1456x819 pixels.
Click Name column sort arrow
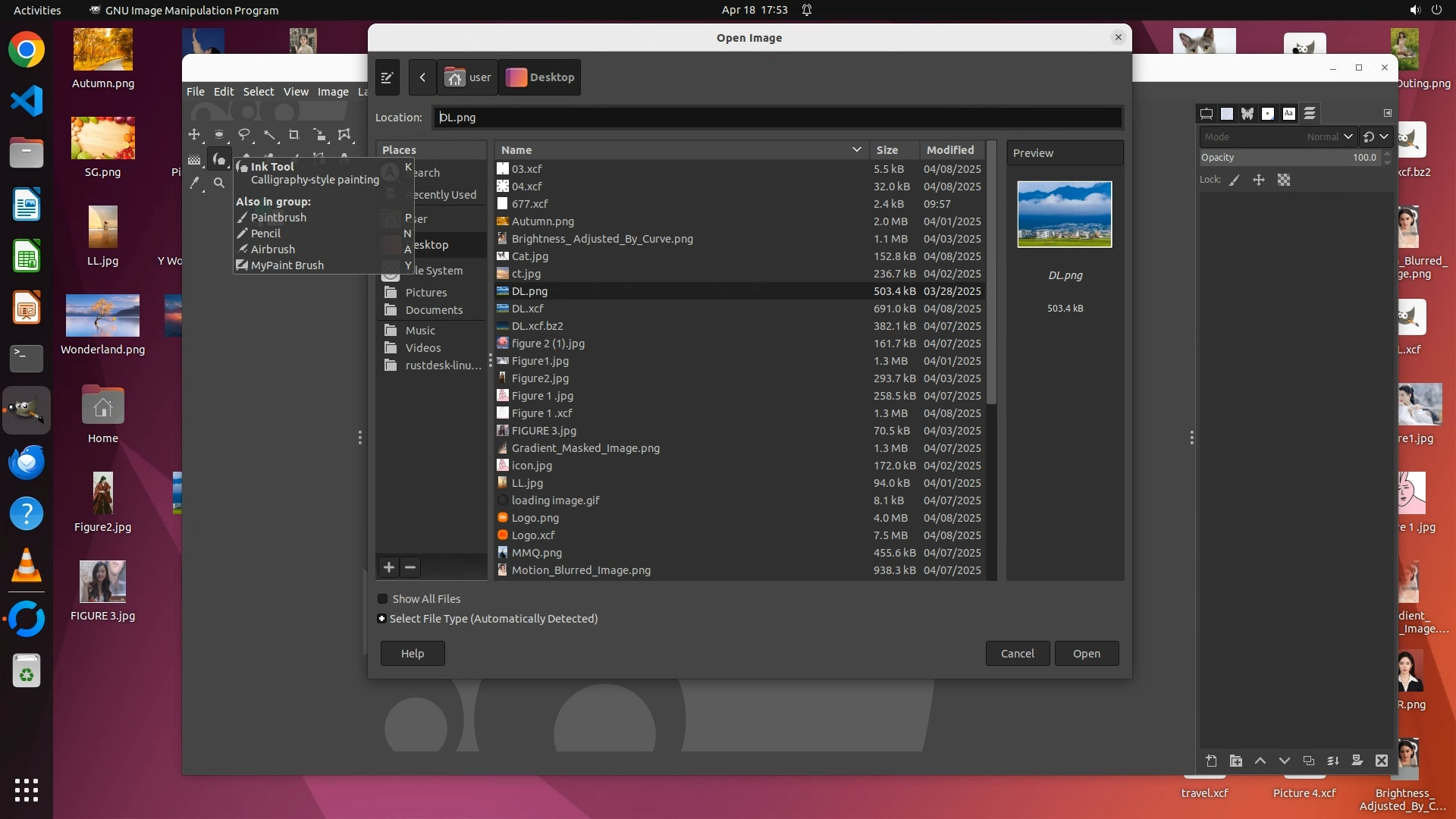coord(856,150)
